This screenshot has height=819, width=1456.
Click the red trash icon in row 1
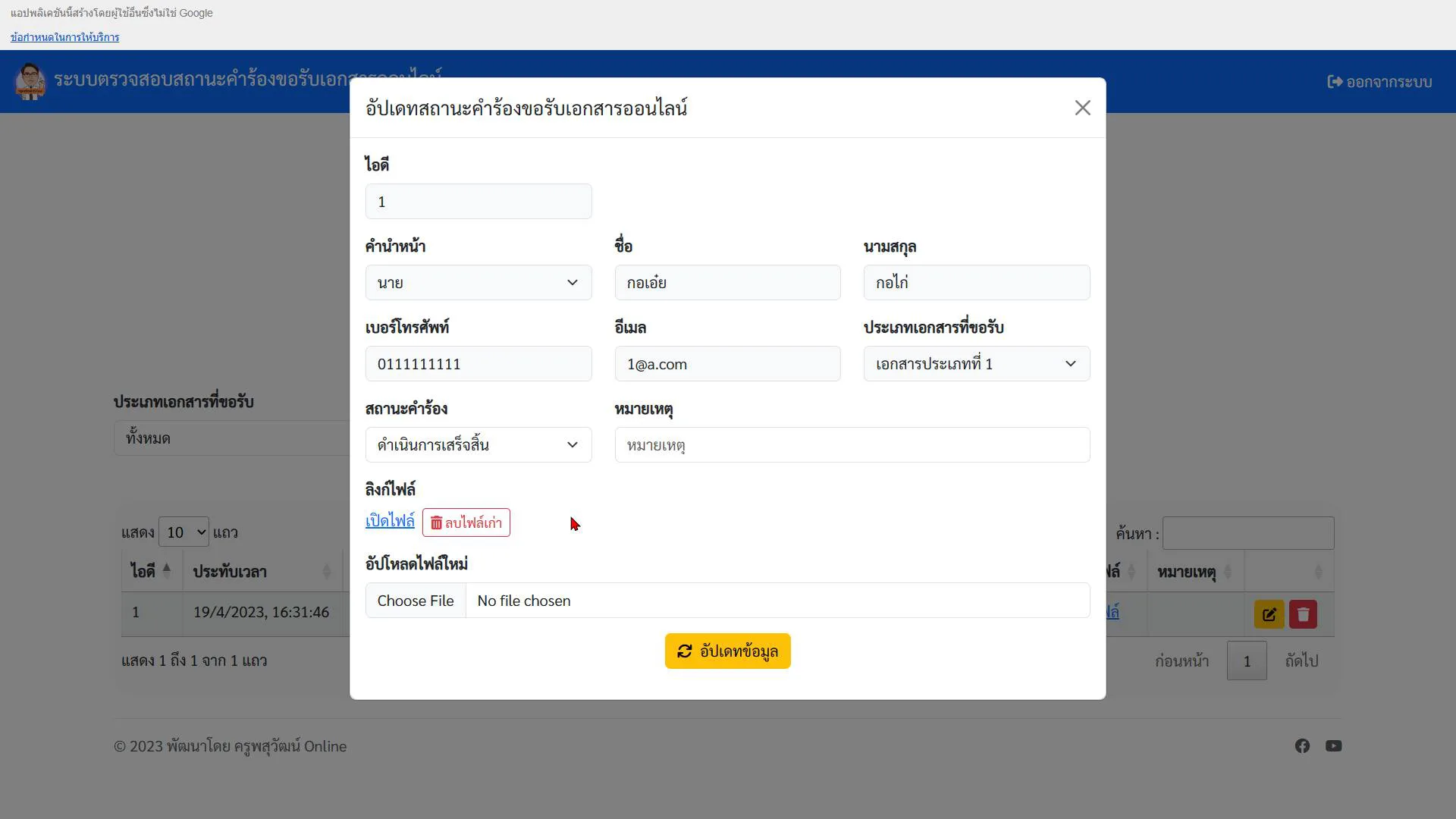click(1303, 614)
